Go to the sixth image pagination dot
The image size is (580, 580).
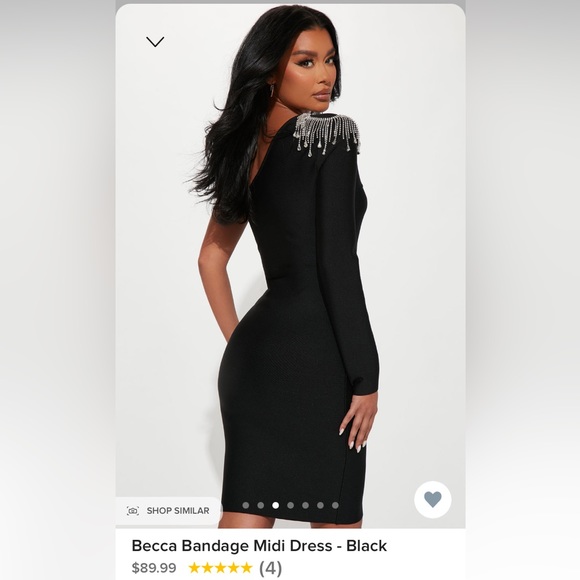point(320,505)
